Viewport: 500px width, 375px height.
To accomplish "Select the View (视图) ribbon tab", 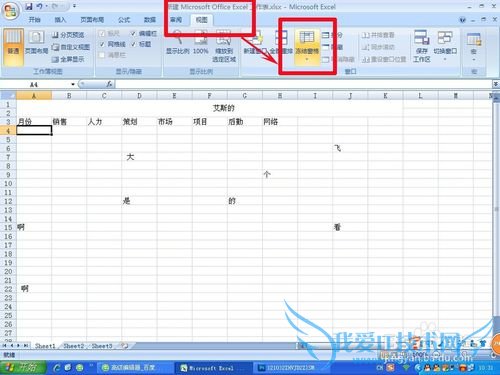I will coord(201,20).
